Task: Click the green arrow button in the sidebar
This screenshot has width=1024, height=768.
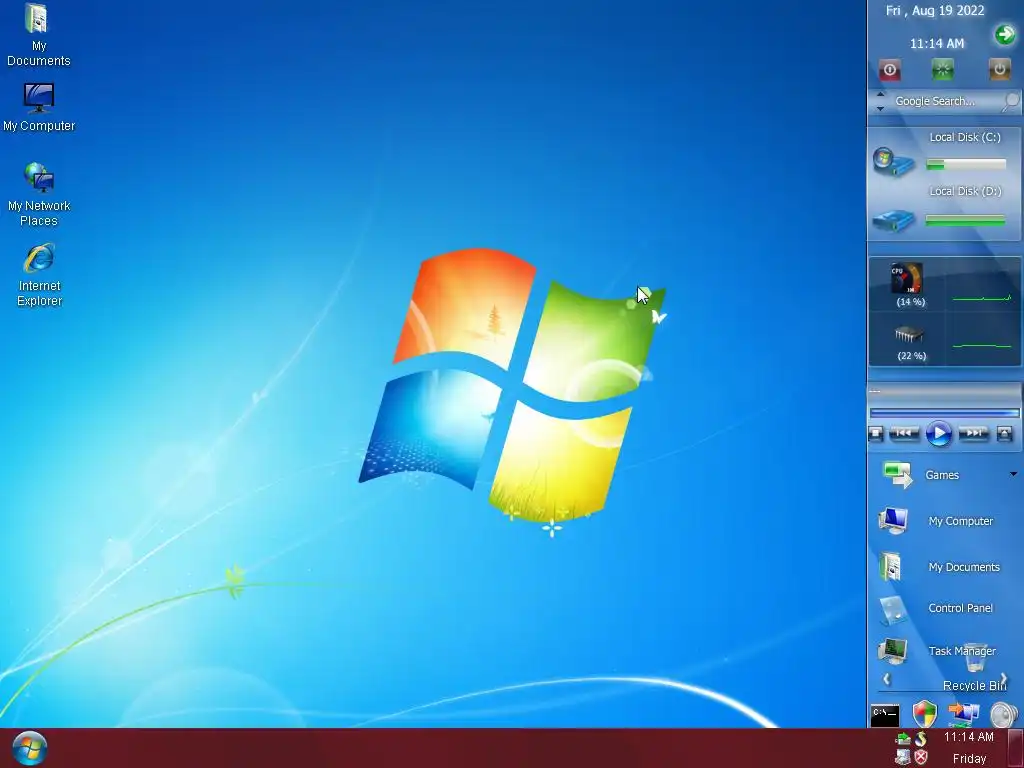Action: (1005, 34)
